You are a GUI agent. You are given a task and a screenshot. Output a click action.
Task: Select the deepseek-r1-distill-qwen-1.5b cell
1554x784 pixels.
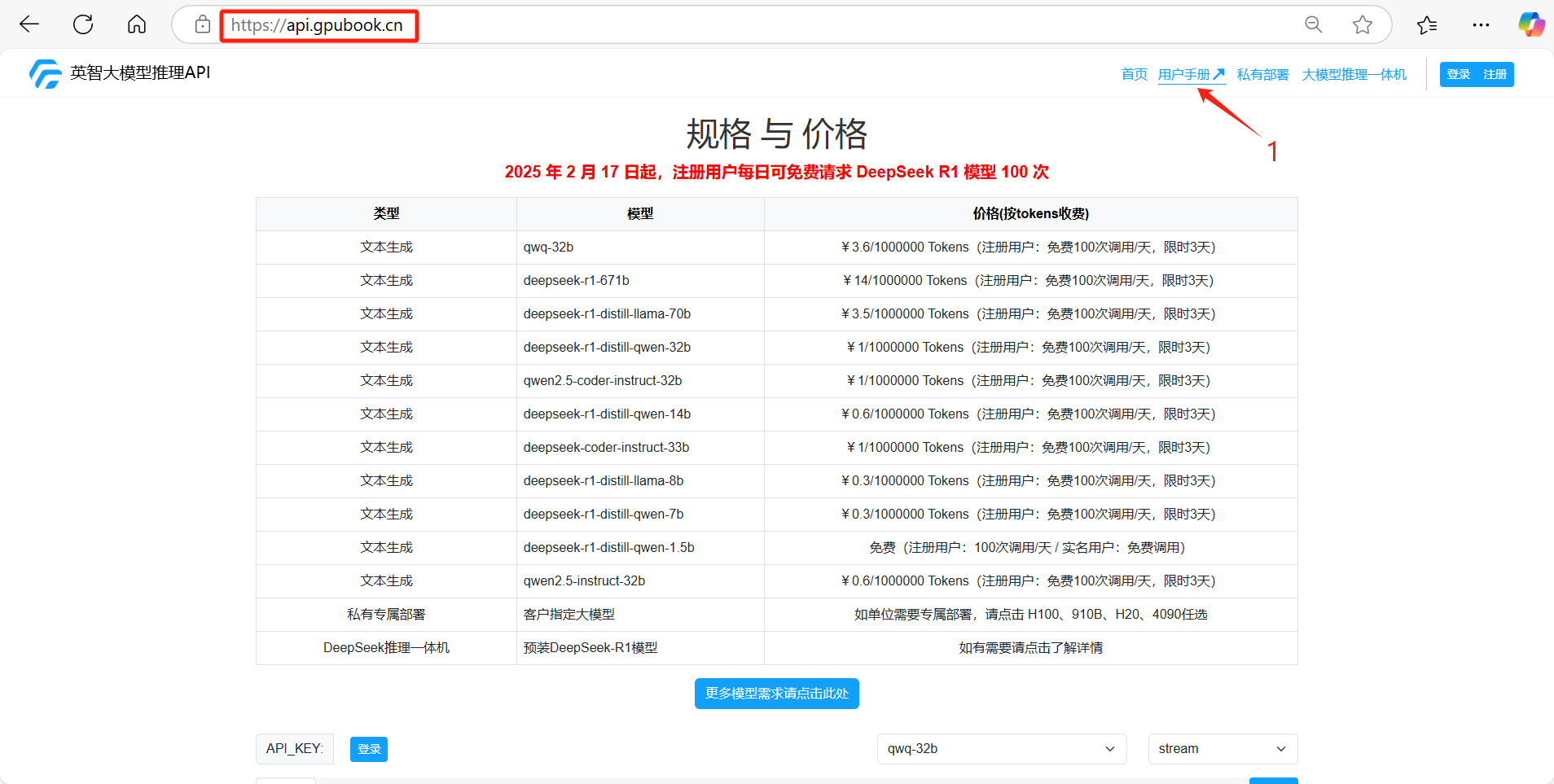(x=640, y=548)
